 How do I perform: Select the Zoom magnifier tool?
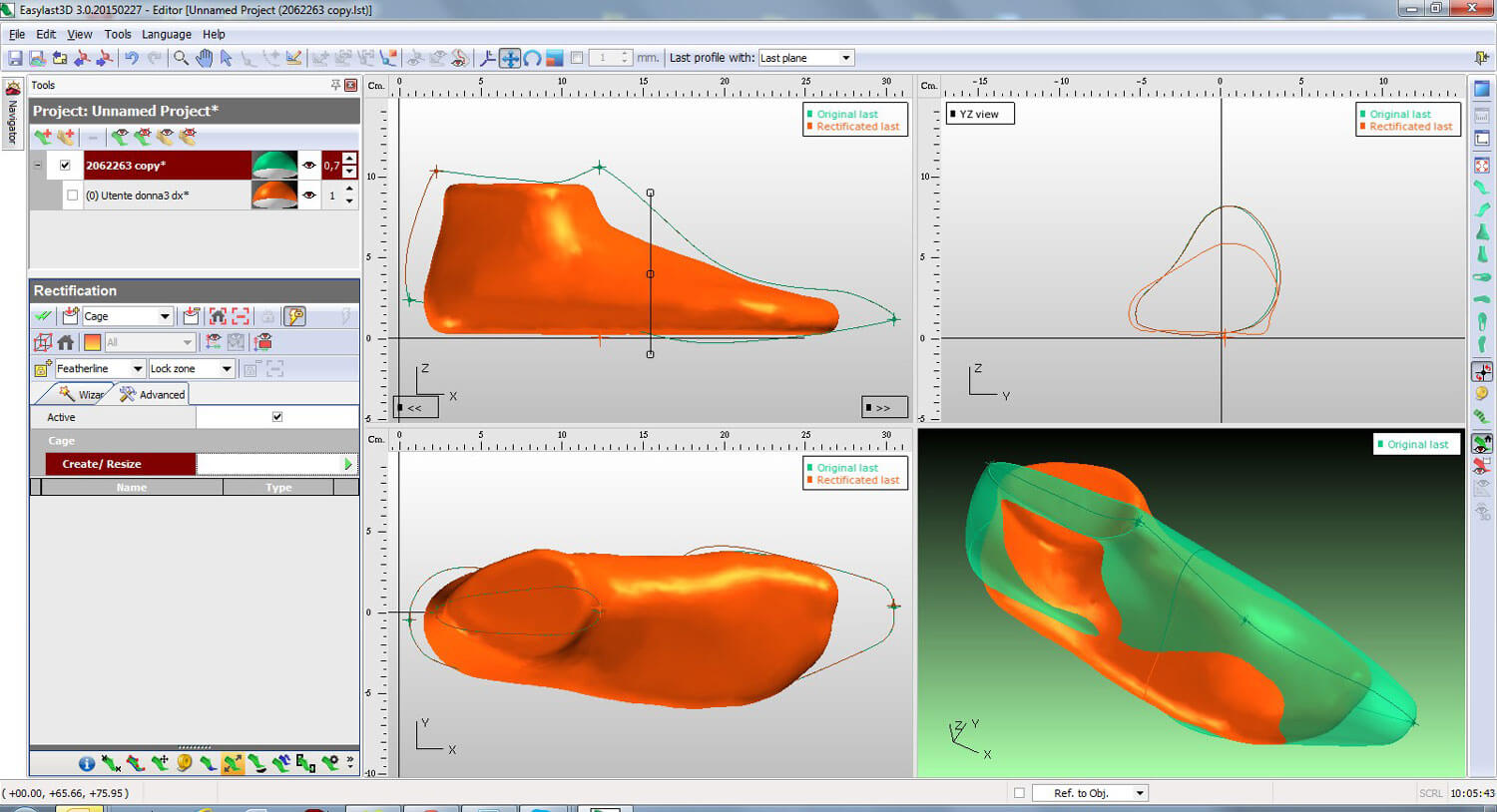(181, 59)
